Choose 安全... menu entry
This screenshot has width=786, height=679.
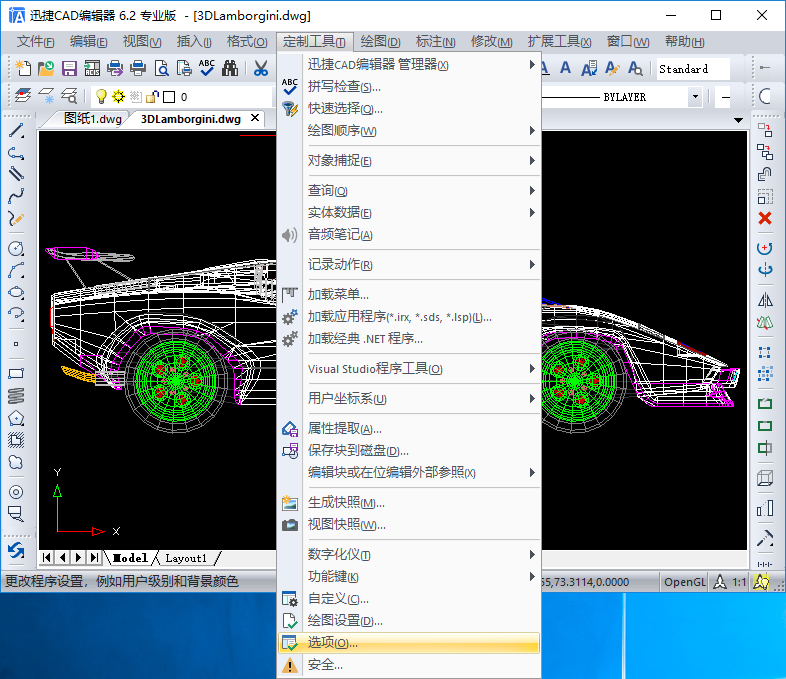[x=409, y=665]
